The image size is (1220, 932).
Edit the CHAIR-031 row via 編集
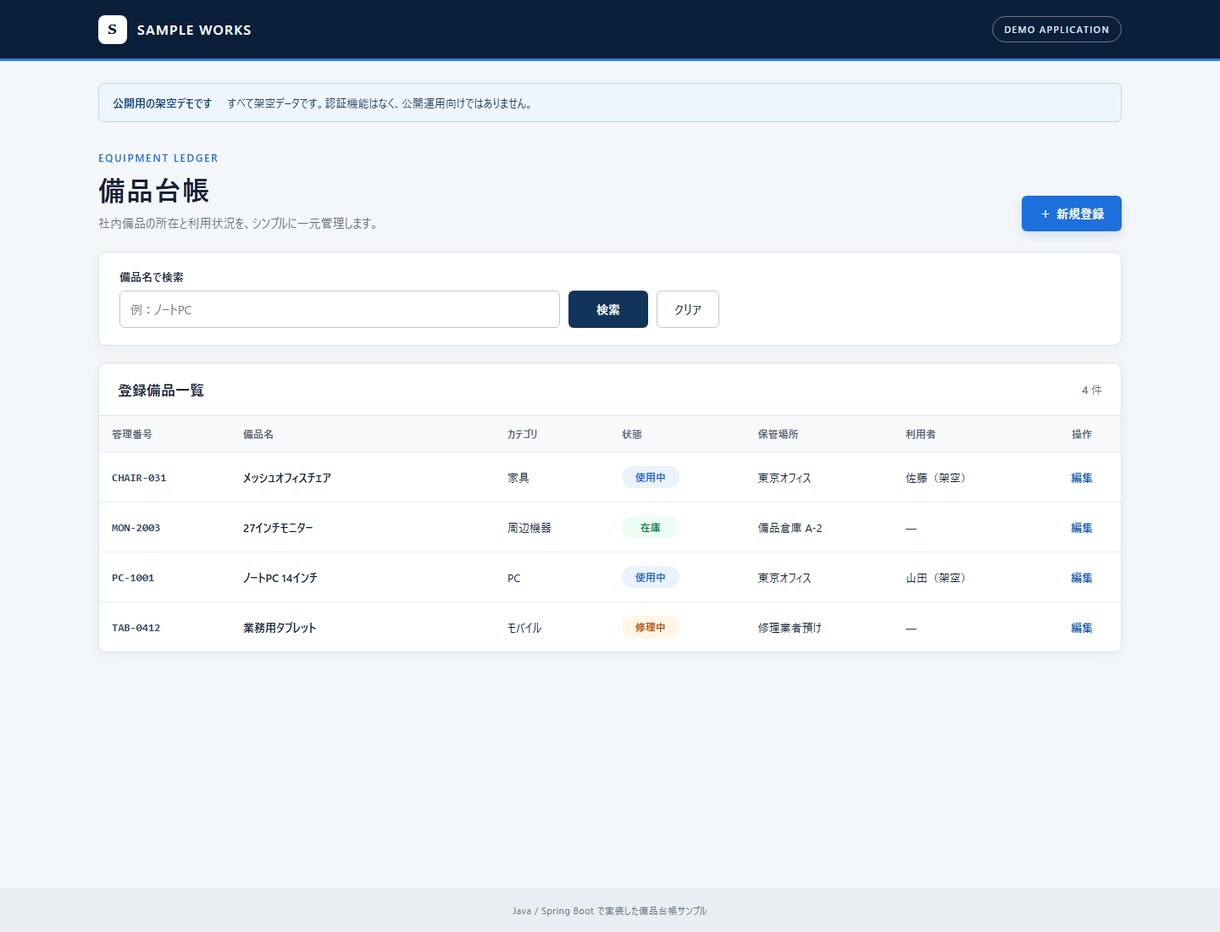pyautogui.click(x=1081, y=478)
